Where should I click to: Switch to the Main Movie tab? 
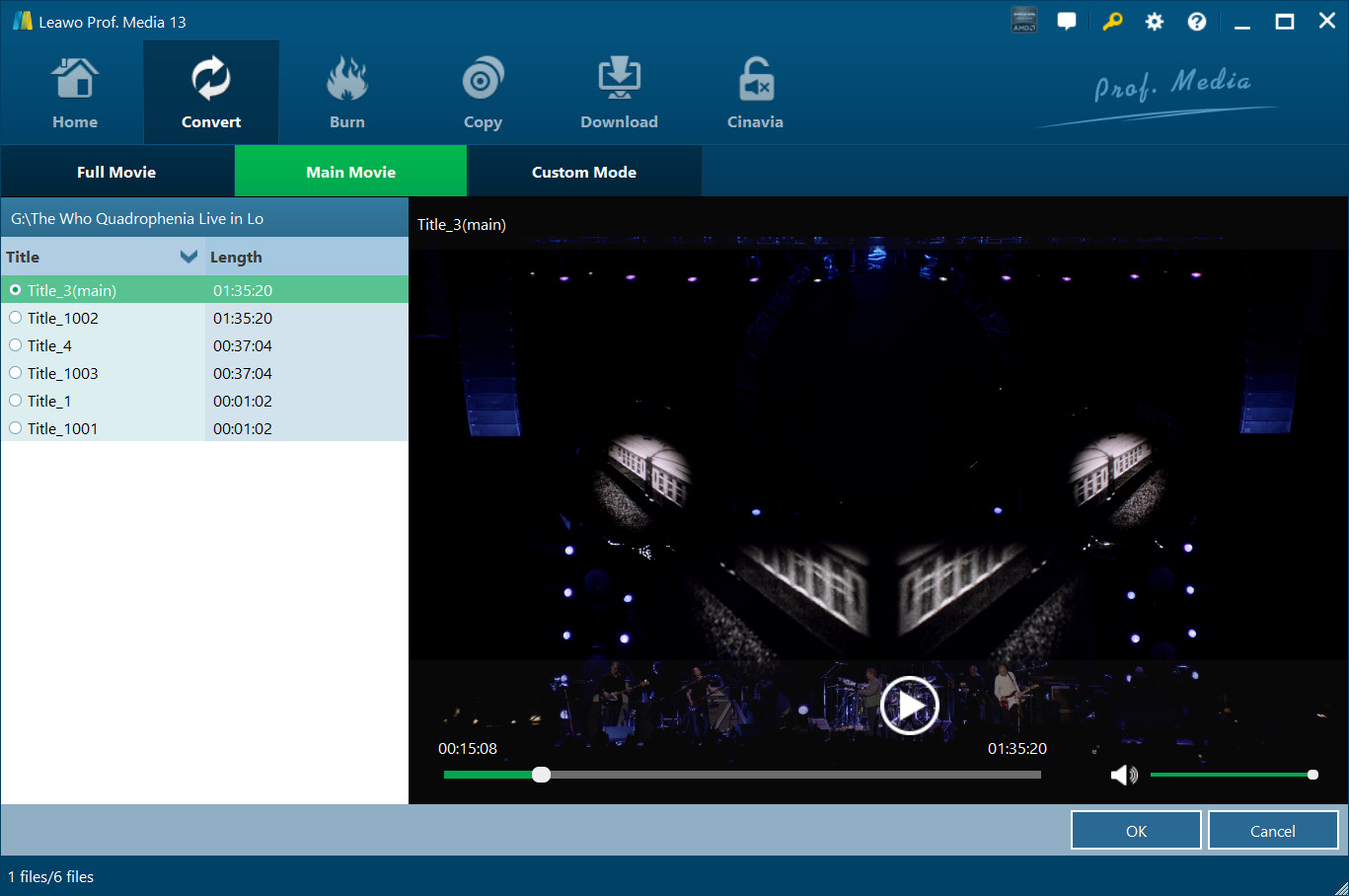(350, 172)
